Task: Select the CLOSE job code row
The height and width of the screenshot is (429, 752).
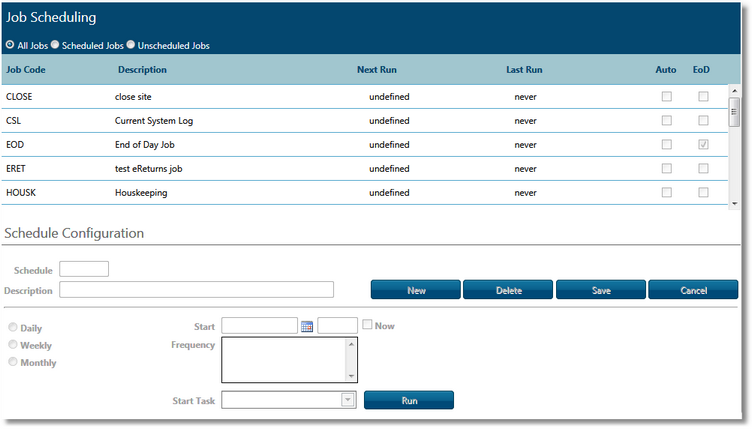Action: pyautogui.click(x=364, y=96)
